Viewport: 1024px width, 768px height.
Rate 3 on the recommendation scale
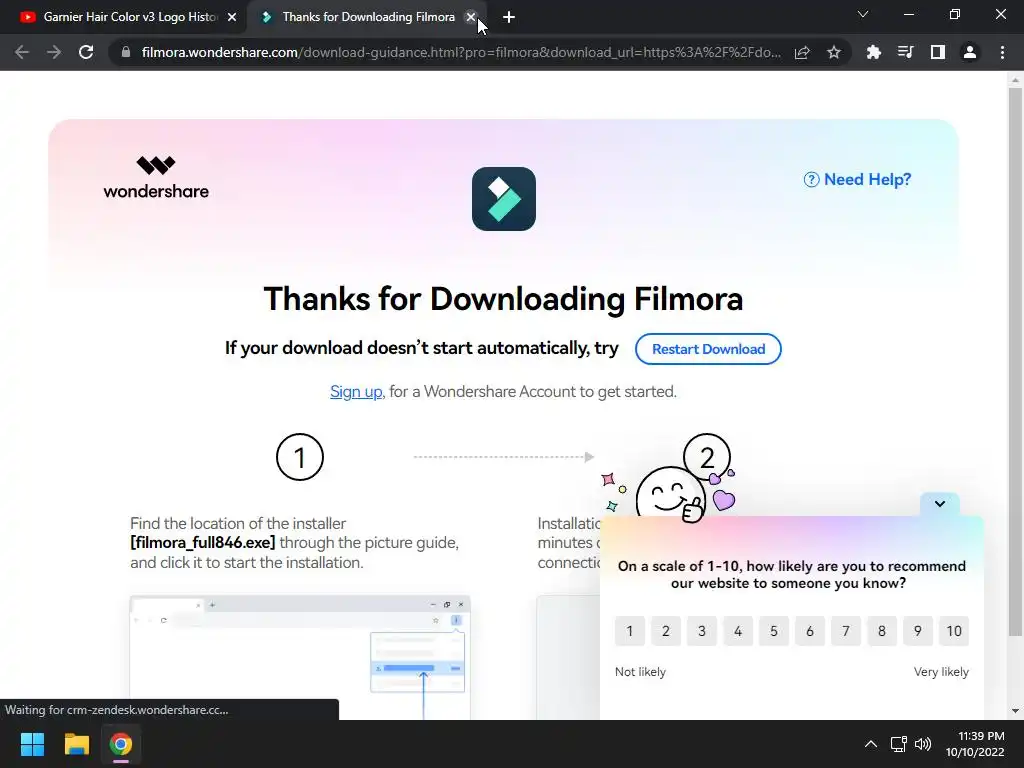coord(701,631)
